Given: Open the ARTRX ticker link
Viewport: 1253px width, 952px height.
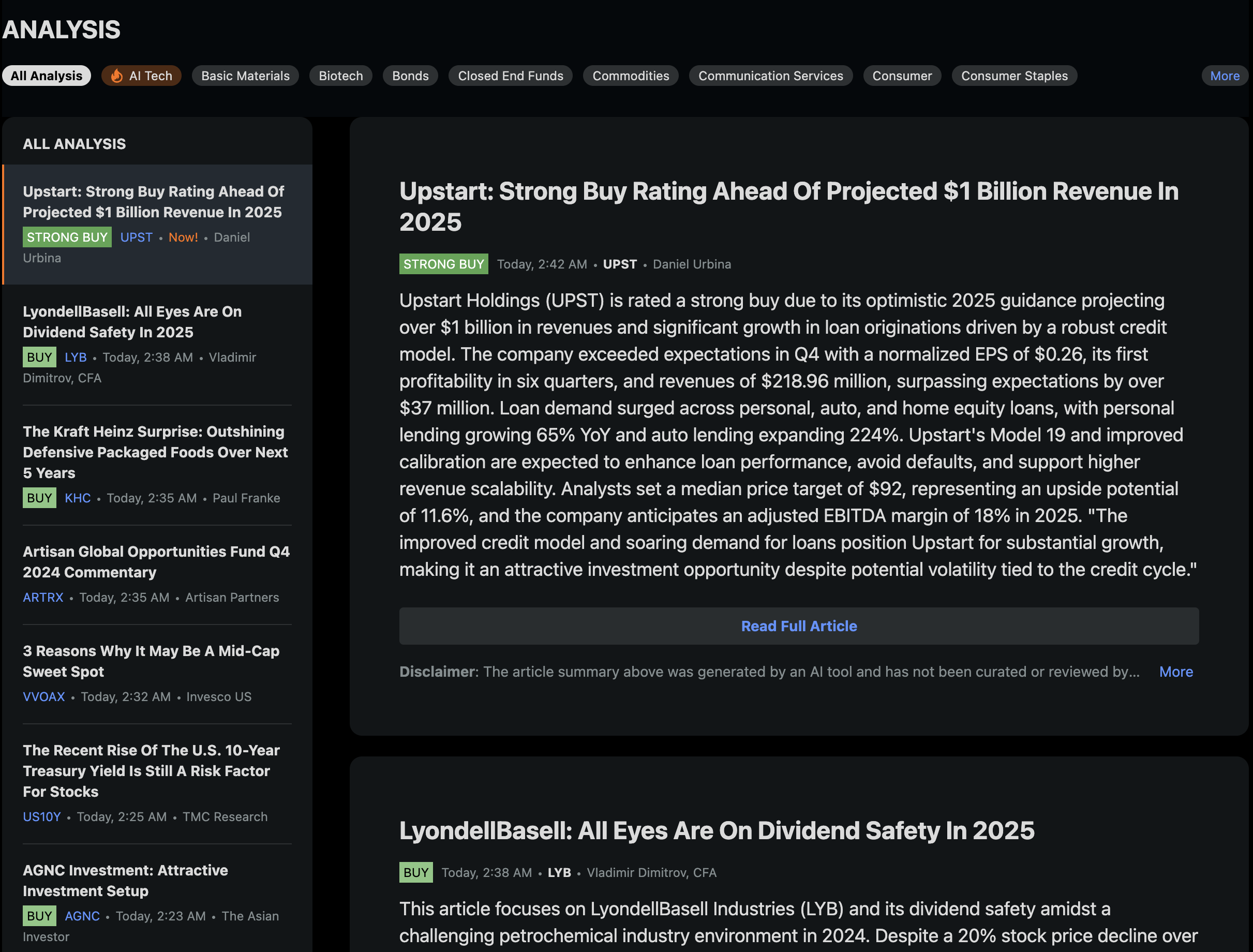Looking at the screenshot, I should click(x=42, y=597).
